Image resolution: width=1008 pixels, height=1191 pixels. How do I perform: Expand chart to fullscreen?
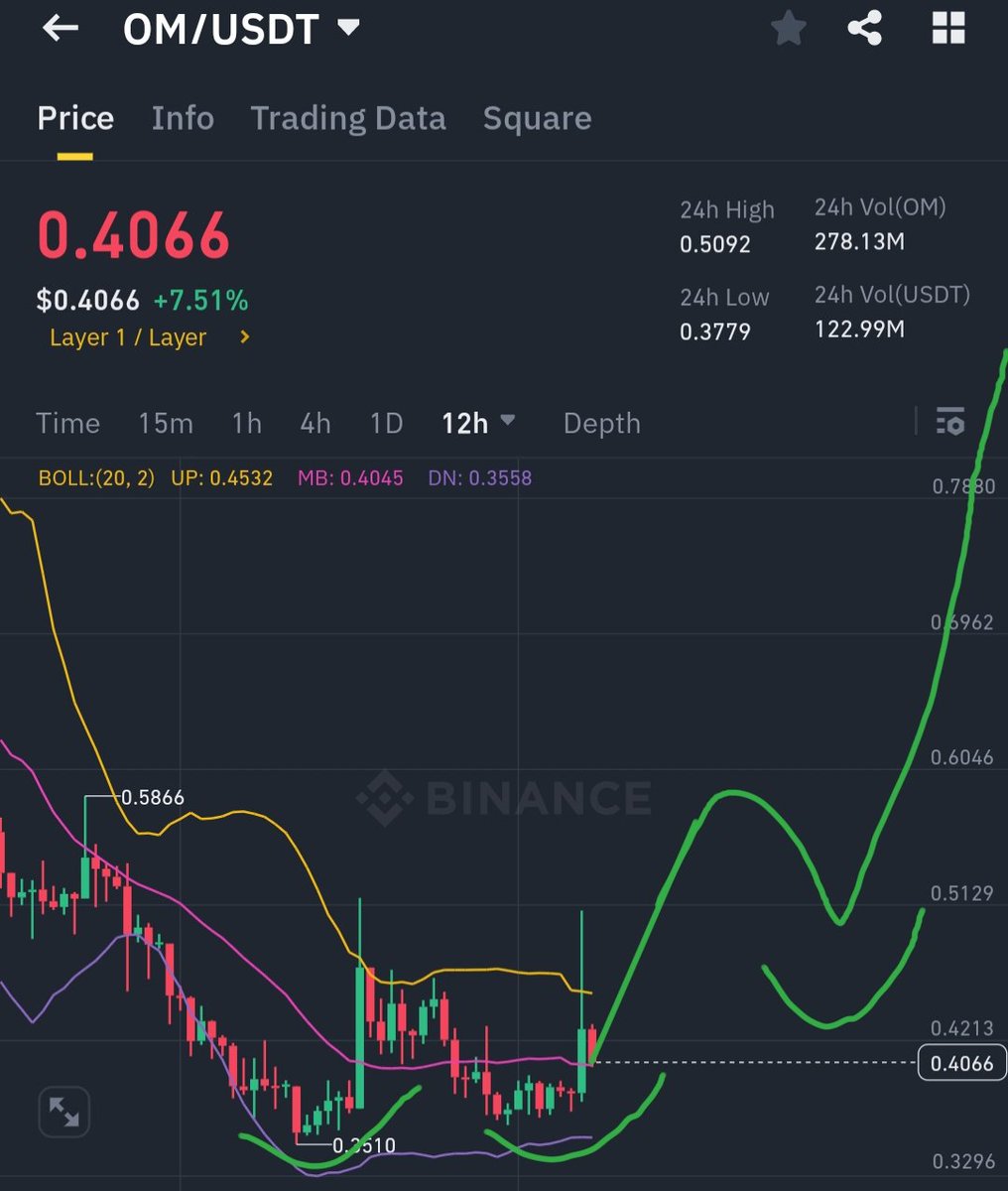63,1113
